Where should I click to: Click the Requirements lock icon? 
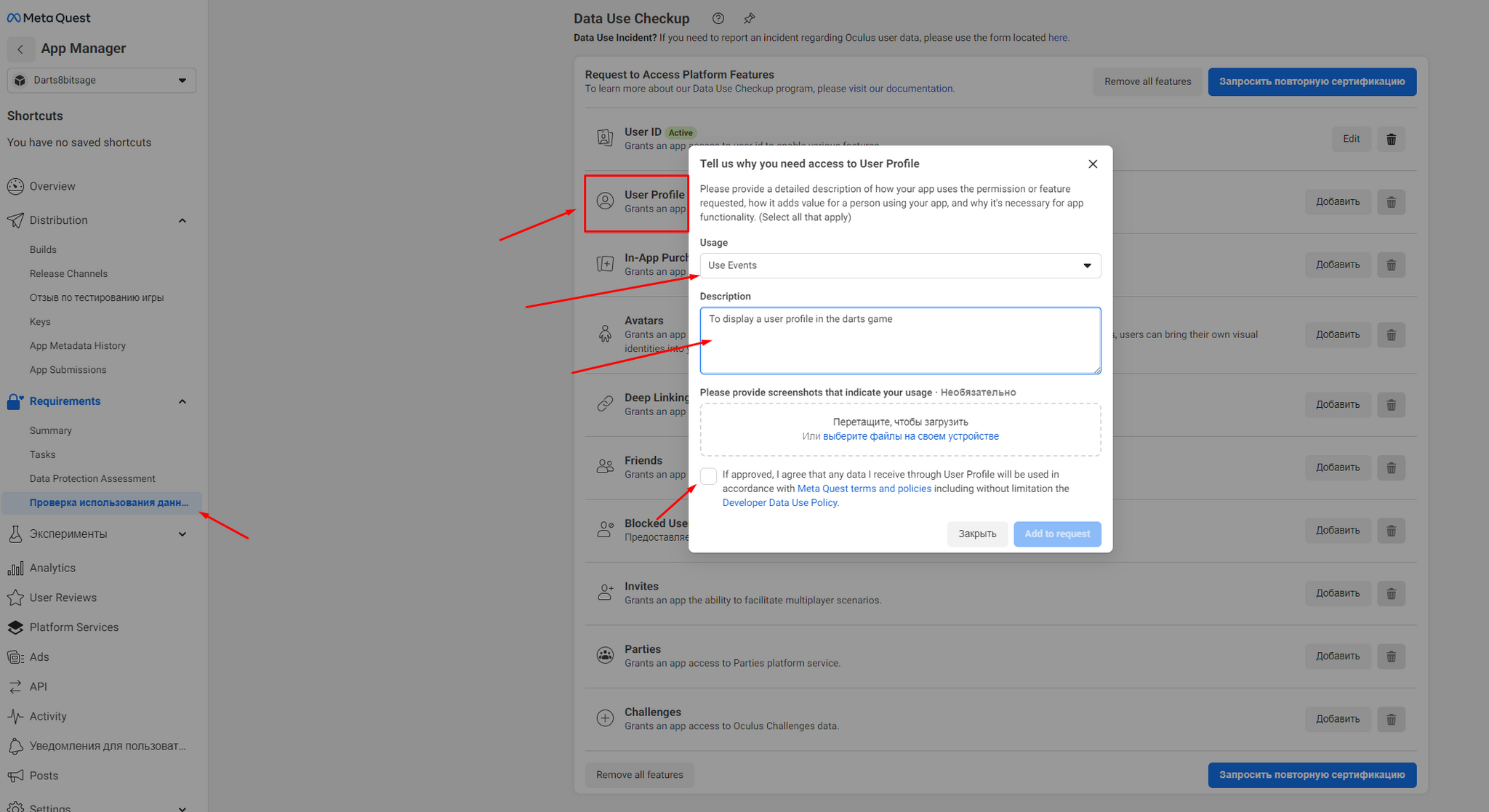coord(15,401)
